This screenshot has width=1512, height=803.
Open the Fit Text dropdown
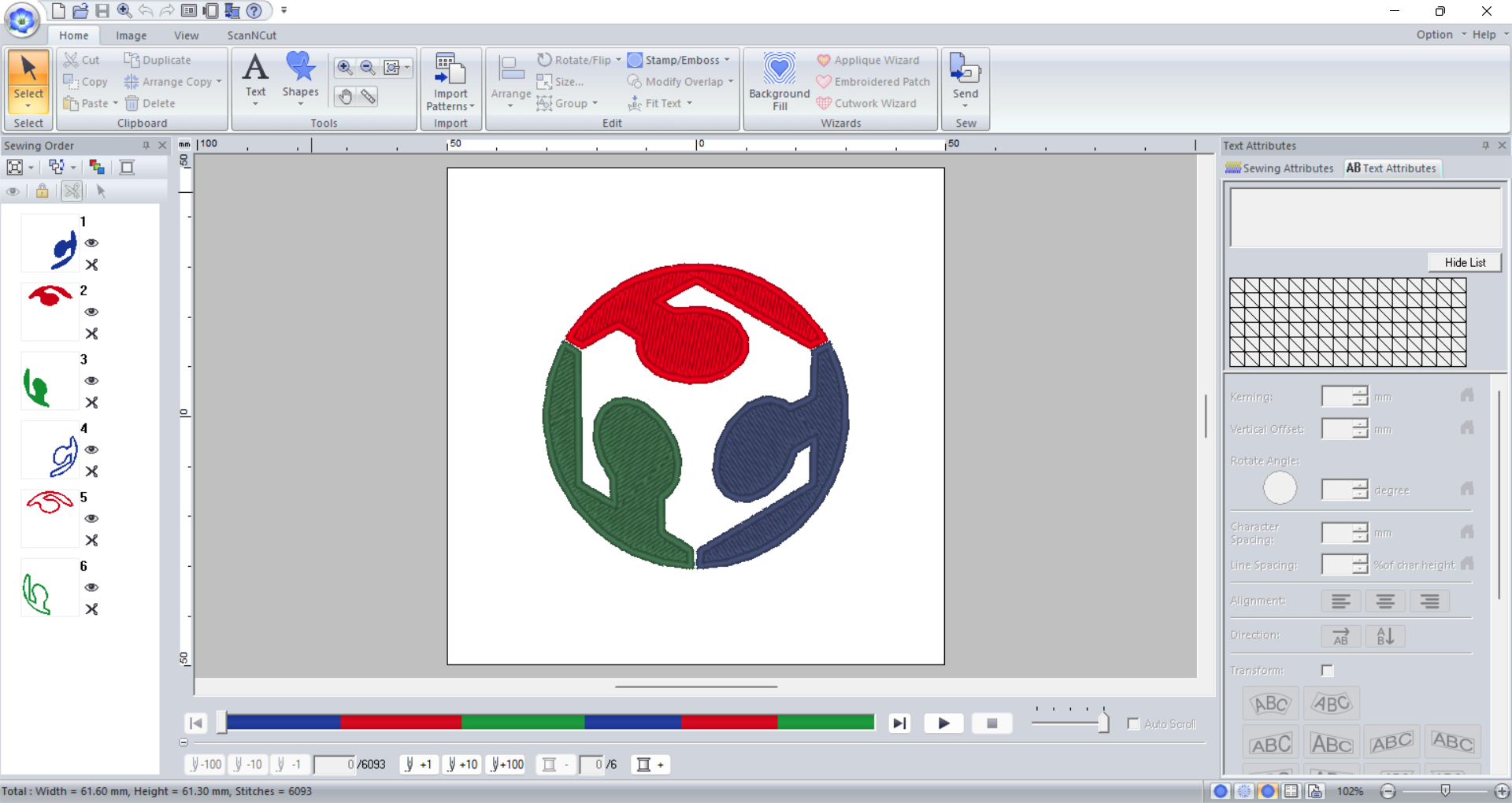pos(689,103)
